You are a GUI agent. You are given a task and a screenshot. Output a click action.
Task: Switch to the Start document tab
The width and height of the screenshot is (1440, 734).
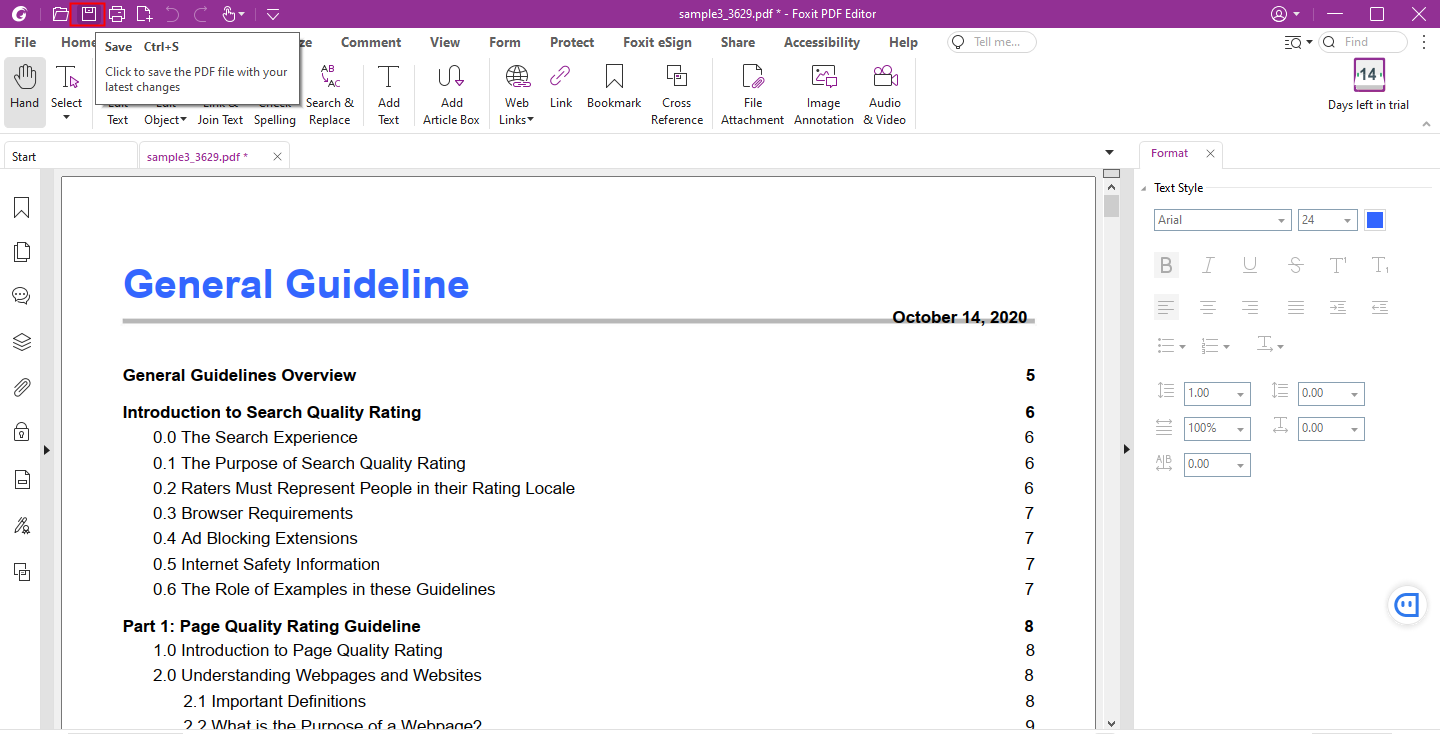click(x=70, y=156)
